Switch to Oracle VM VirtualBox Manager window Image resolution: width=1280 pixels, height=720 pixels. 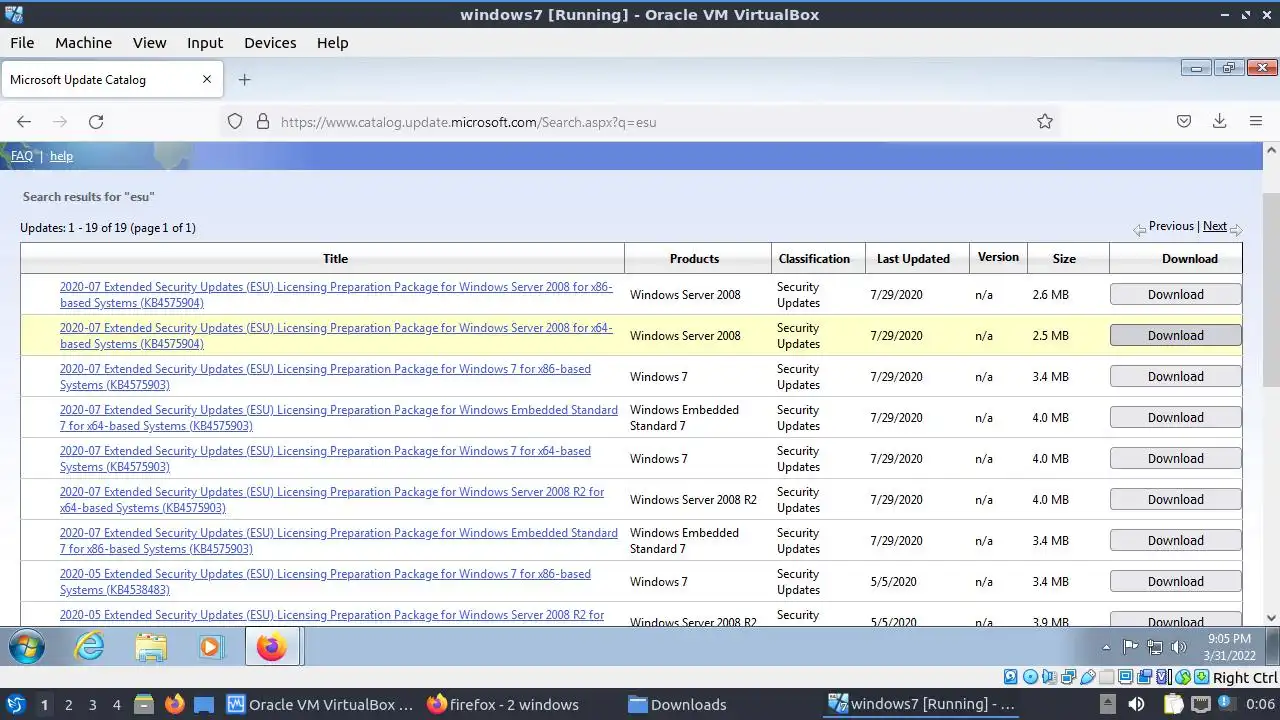(320, 704)
